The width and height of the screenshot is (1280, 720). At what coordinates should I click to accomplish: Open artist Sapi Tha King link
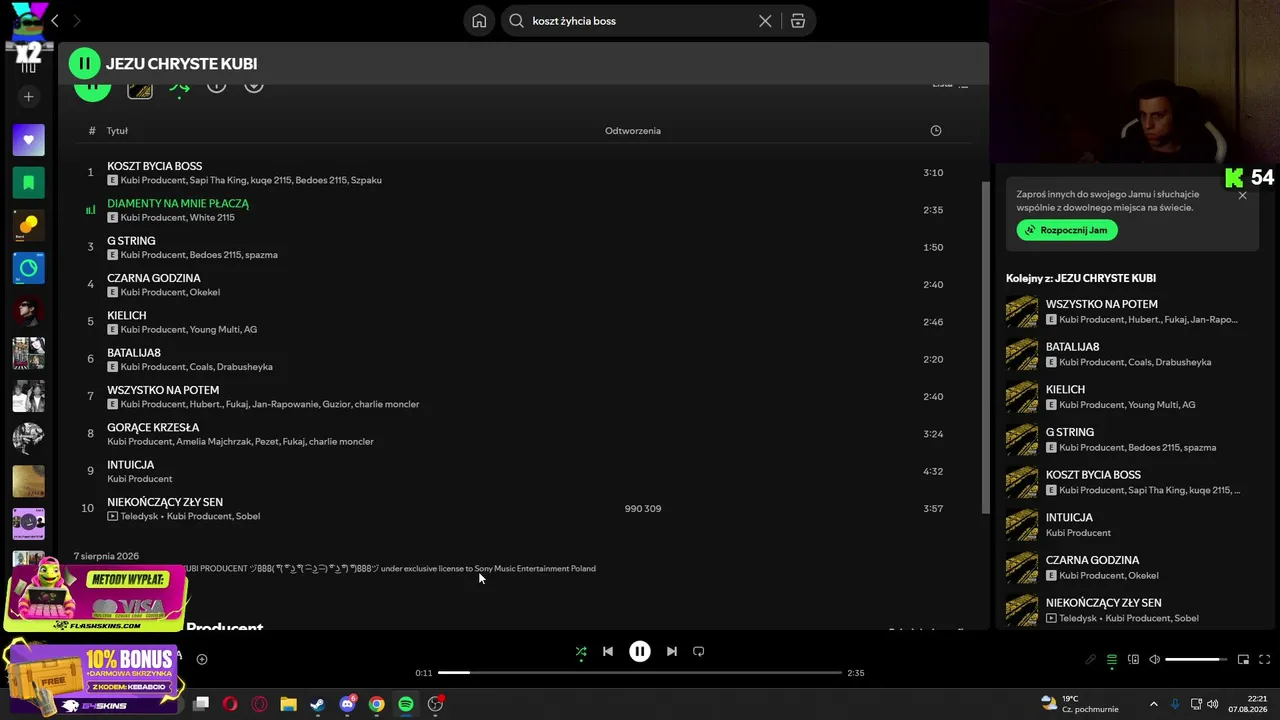[x=217, y=180]
